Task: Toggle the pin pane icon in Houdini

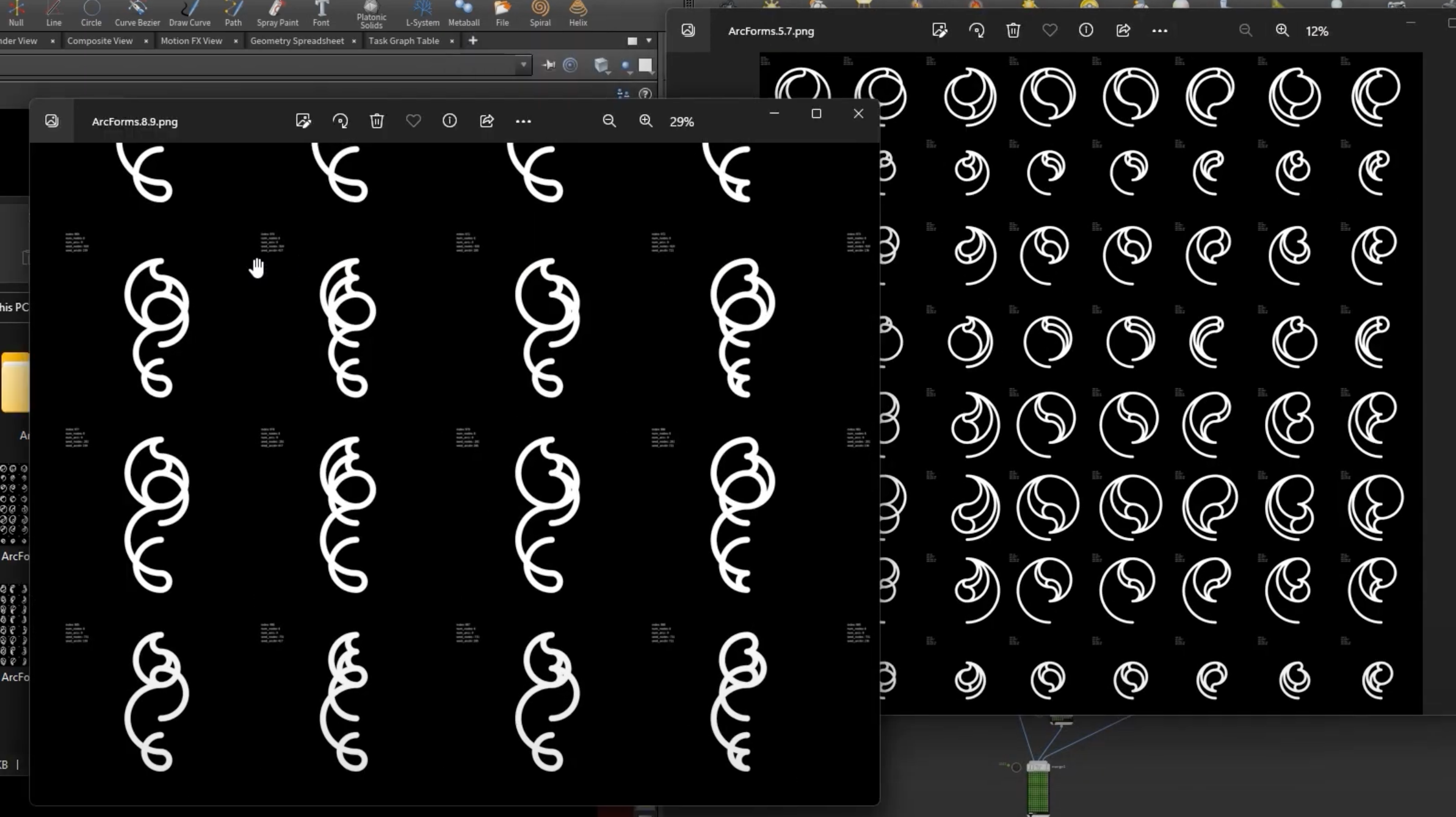Action: [x=548, y=65]
